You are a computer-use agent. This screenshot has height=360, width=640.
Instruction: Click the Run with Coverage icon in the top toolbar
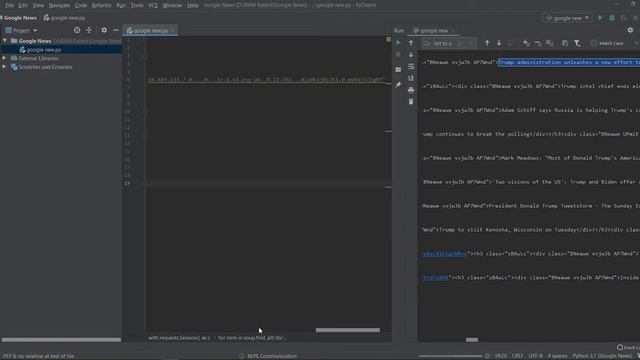tap(624, 18)
